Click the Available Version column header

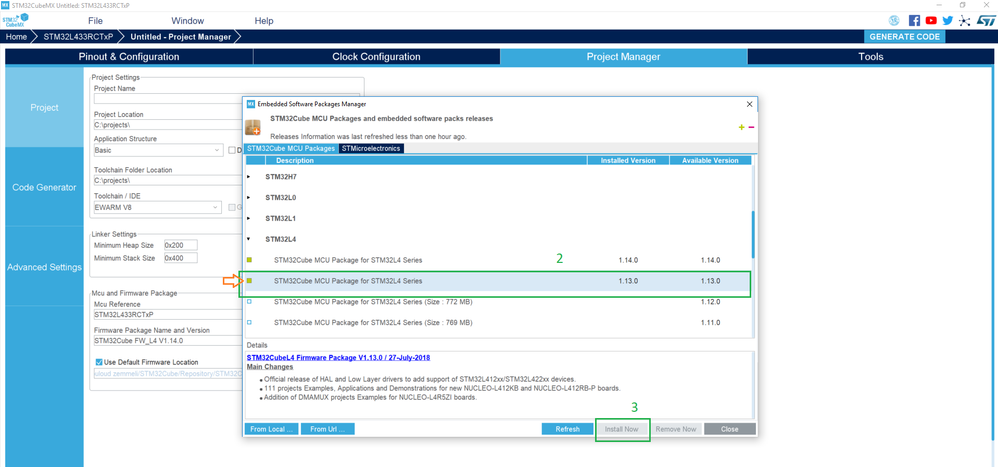coord(710,160)
